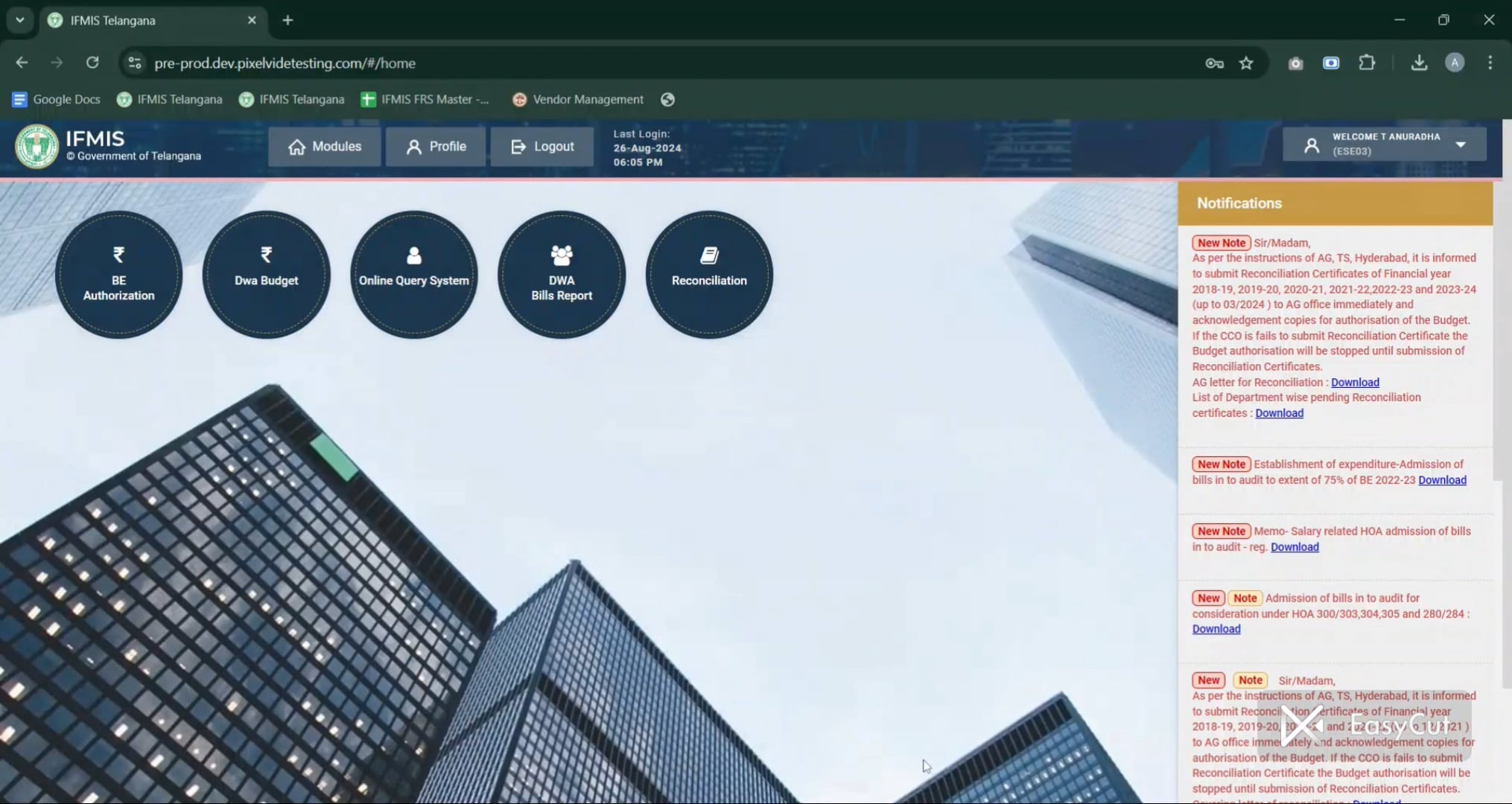Open the Chrome three-dot menu
The width and height of the screenshot is (1512, 804).
pos(1490,63)
